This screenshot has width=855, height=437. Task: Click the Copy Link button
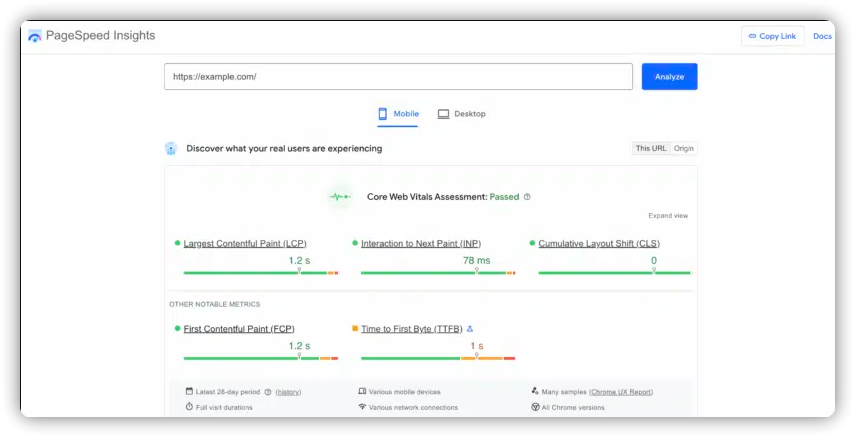(772, 36)
